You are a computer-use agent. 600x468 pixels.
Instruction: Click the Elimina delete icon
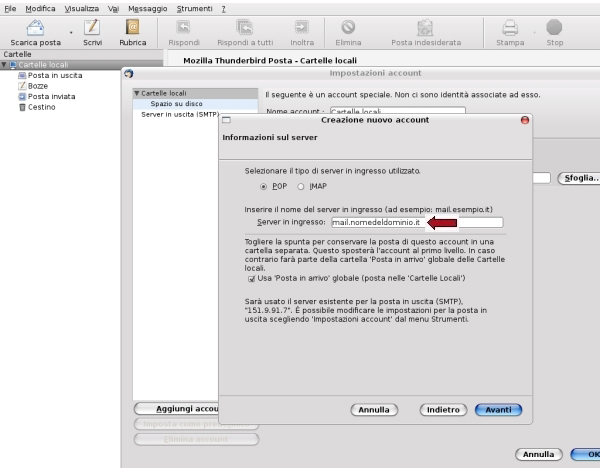pos(348,28)
